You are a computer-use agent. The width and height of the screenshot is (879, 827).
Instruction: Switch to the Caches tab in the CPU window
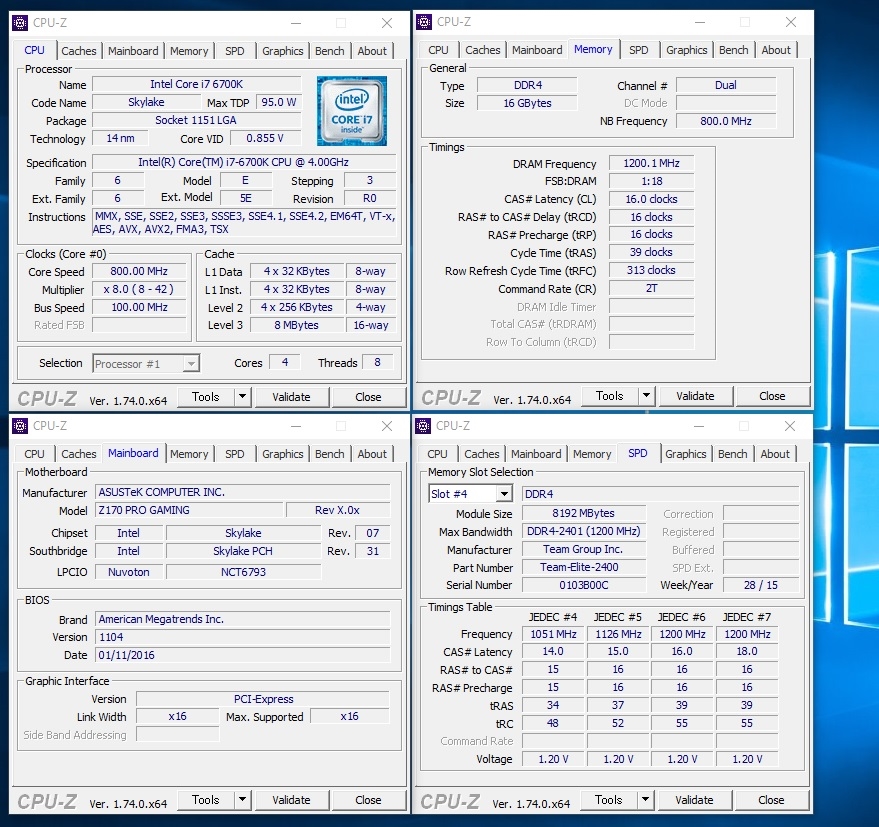(78, 50)
